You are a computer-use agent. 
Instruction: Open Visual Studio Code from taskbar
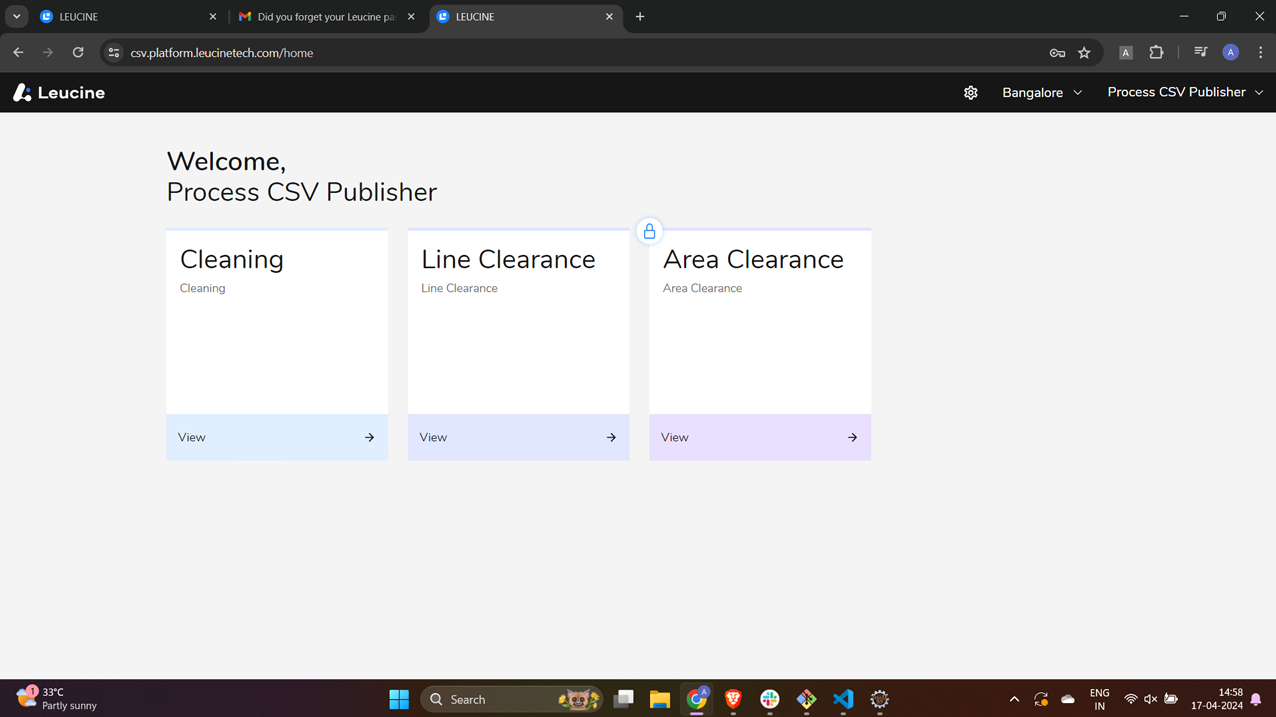pos(843,699)
